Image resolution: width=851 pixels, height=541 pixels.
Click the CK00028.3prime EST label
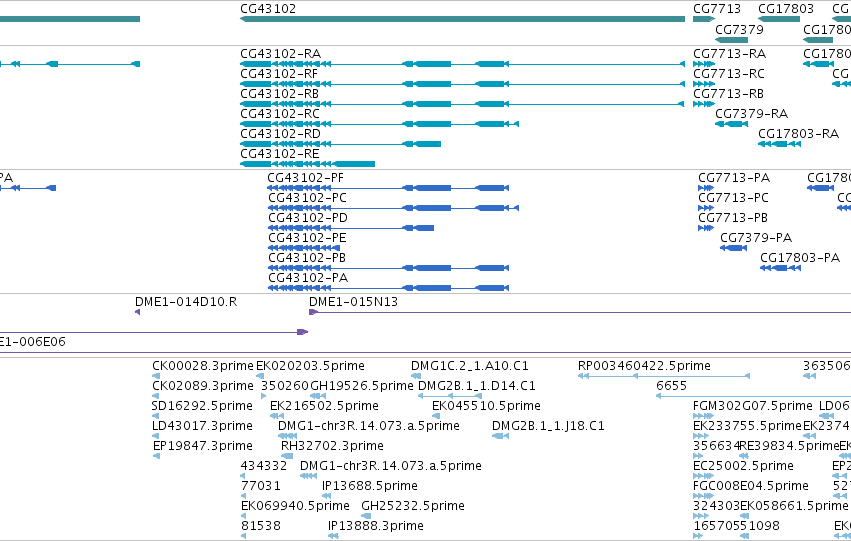coord(203,366)
